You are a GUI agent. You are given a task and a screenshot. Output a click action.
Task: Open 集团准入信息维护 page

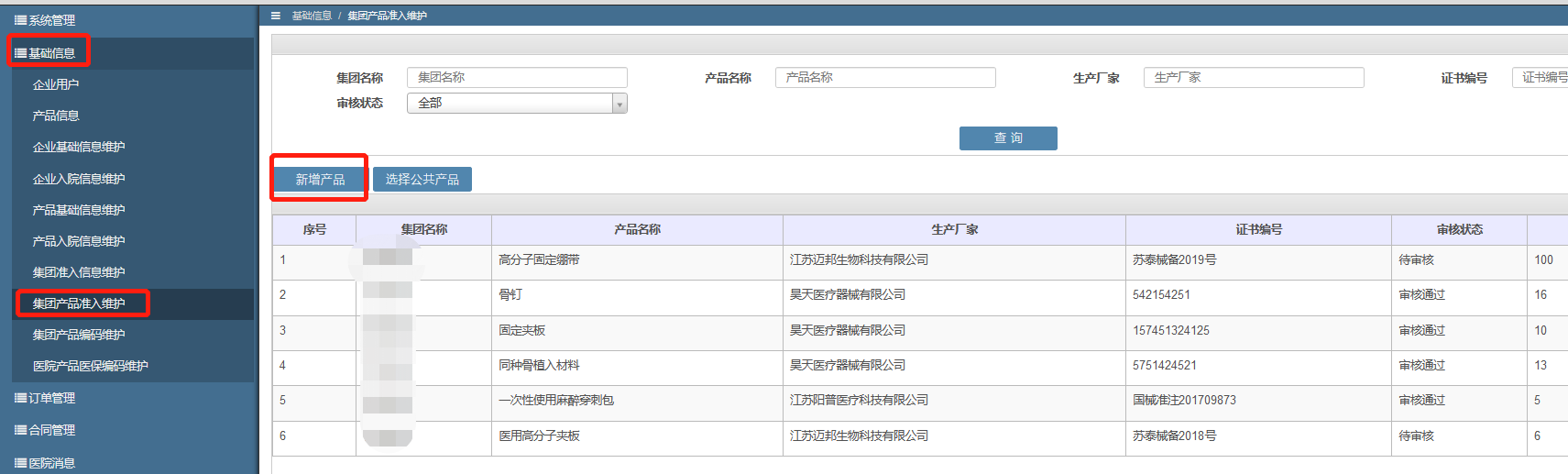pos(79,272)
